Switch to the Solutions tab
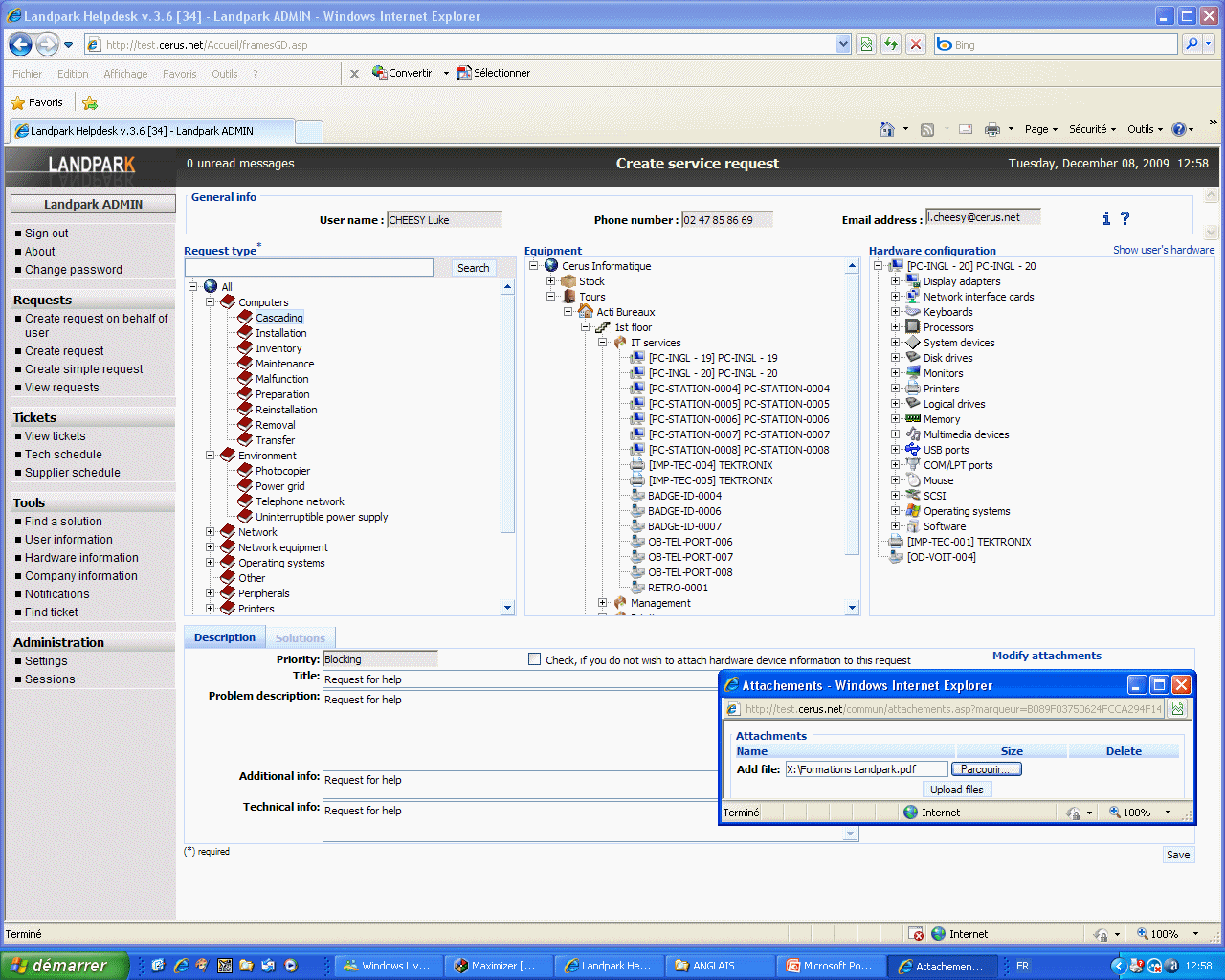1225x980 pixels. click(x=301, y=638)
